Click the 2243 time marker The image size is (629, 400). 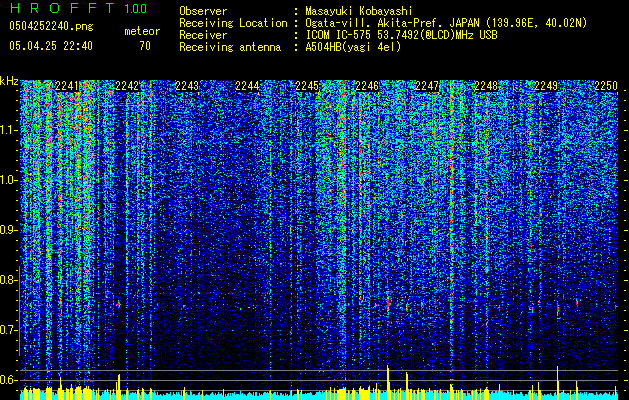pos(187,86)
